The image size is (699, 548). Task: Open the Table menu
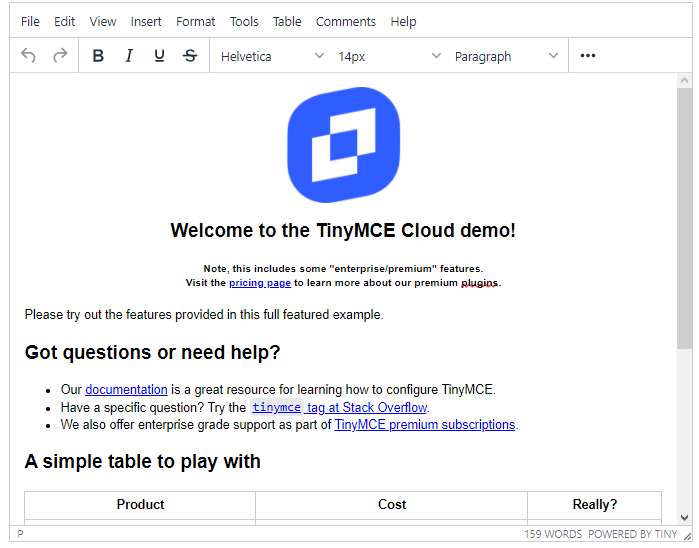pos(287,21)
